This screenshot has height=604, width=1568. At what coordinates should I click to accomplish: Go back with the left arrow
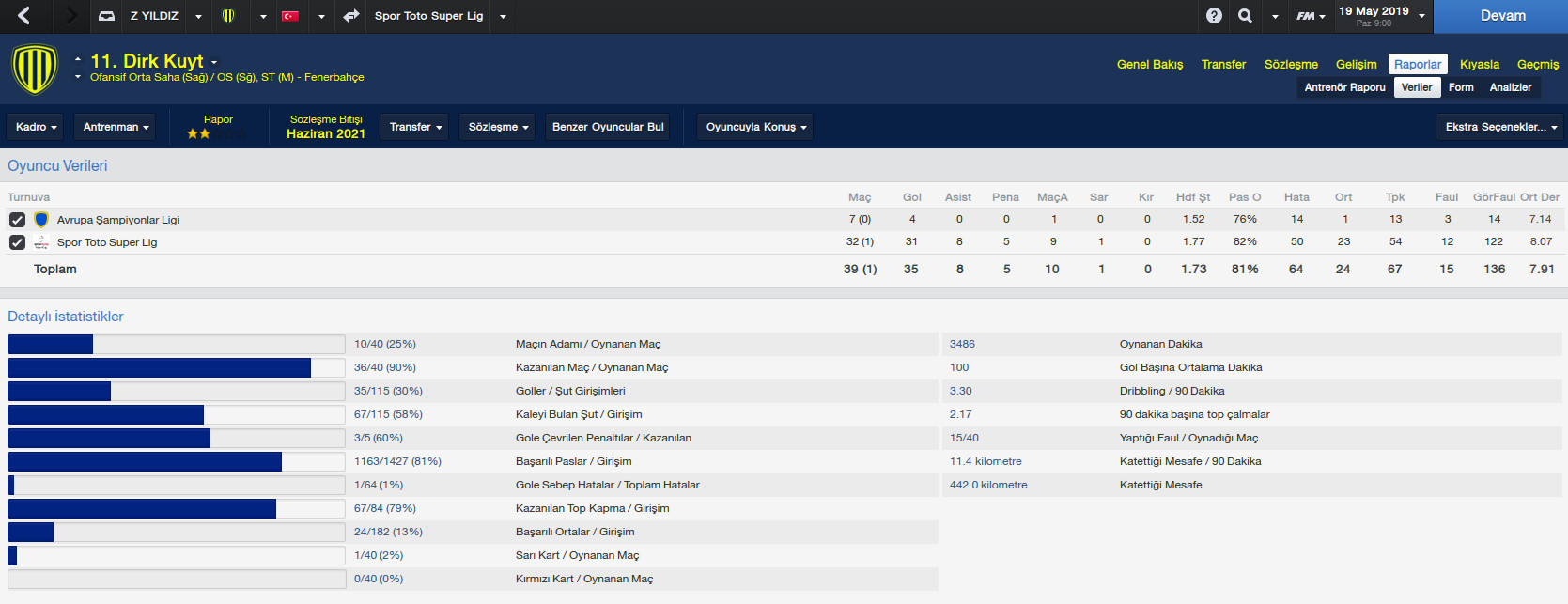tap(23, 16)
